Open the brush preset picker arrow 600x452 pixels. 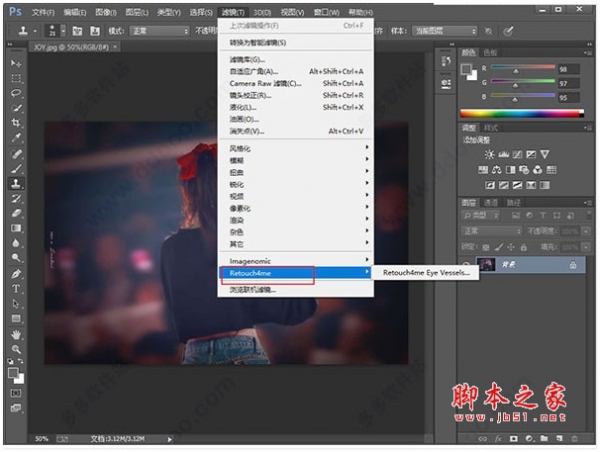click(x=63, y=31)
